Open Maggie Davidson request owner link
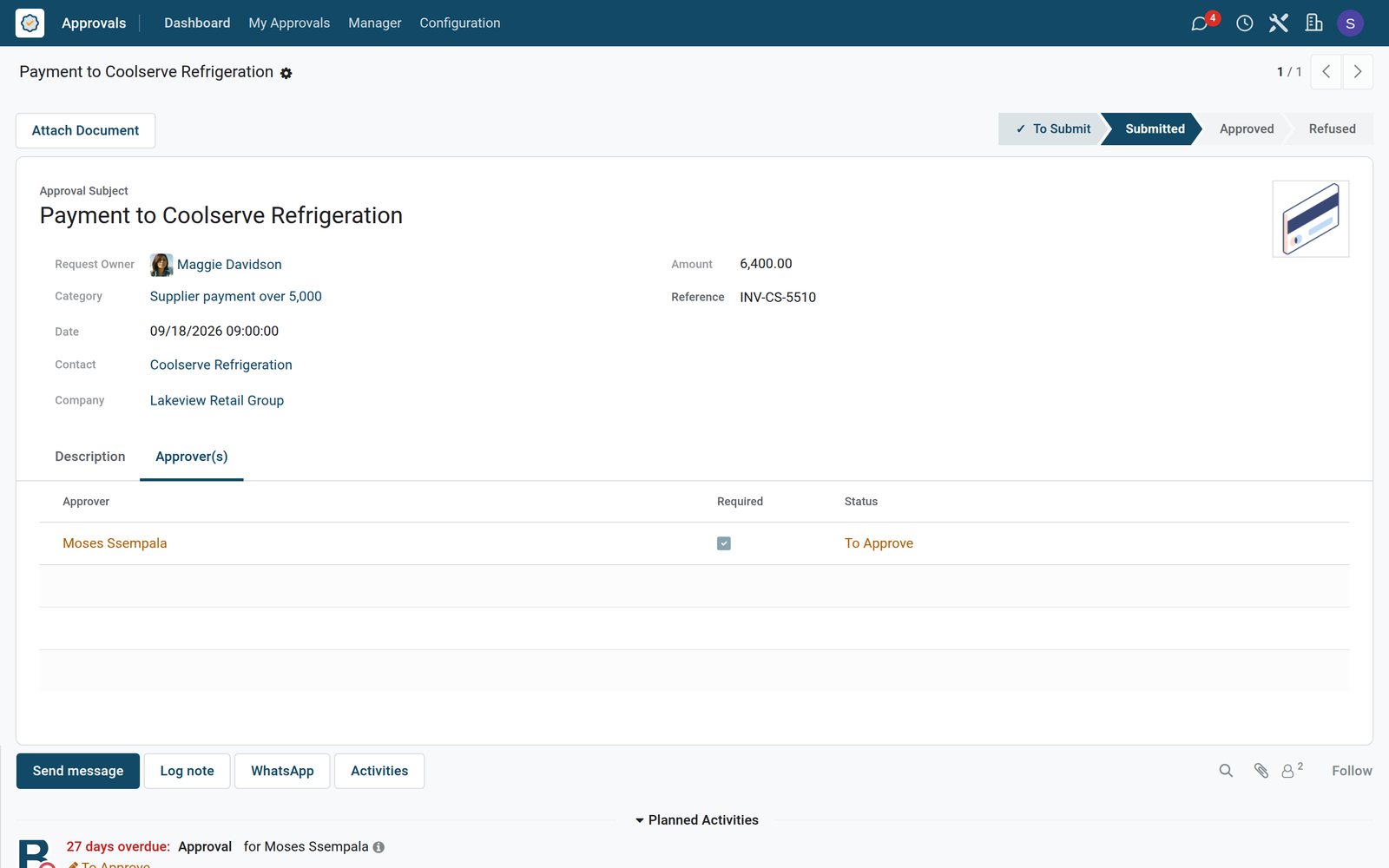The image size is (1389, 868). (229, 265)
